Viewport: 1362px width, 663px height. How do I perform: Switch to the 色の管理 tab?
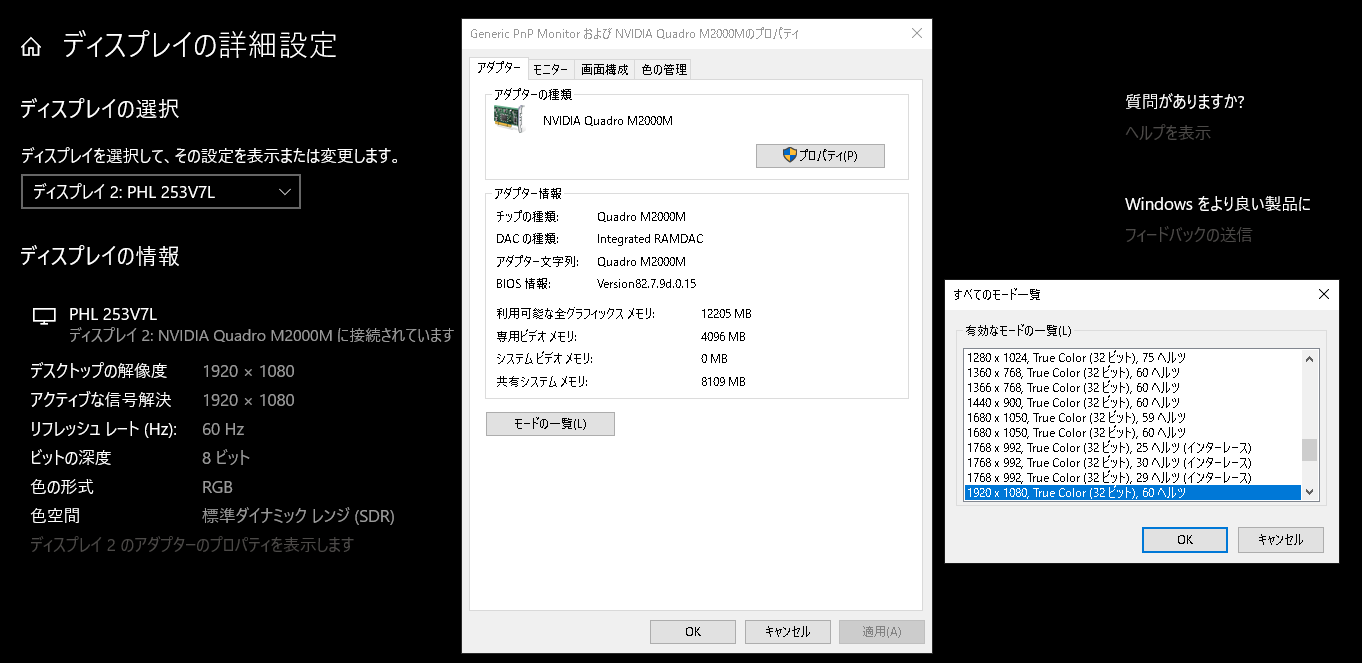pyautogui.click(x=663, y=70)
